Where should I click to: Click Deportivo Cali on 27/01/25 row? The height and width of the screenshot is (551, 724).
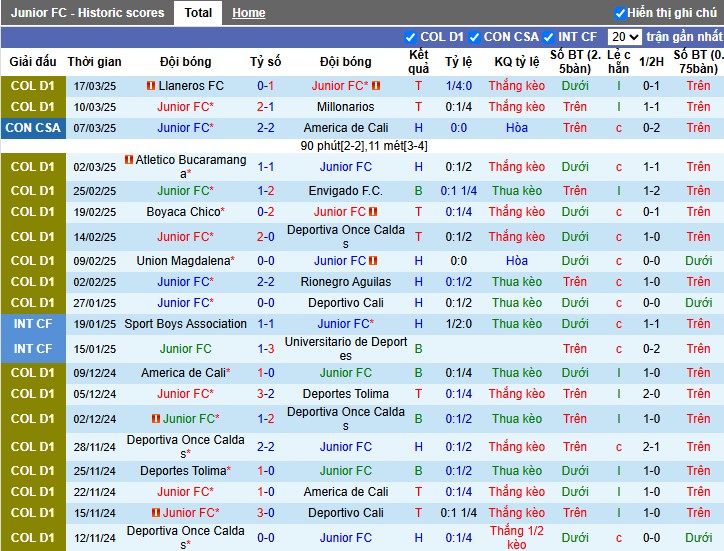click(x=345, y=303)
